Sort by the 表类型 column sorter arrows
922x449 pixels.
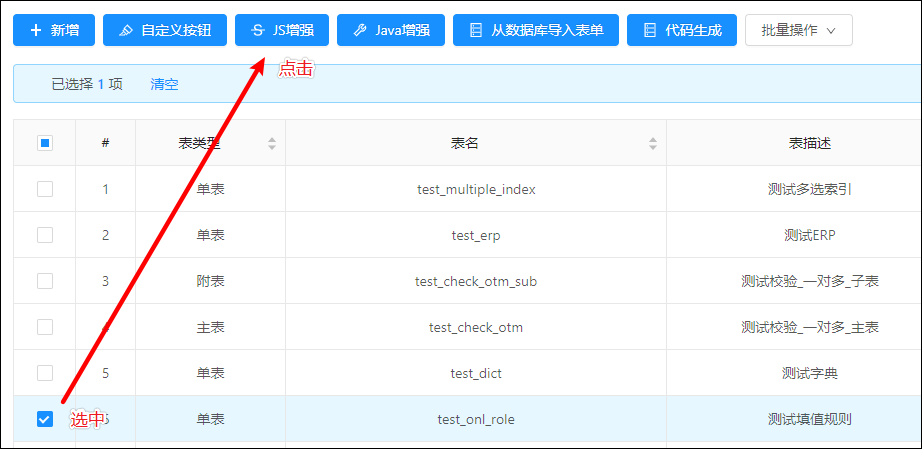(272, 143)
